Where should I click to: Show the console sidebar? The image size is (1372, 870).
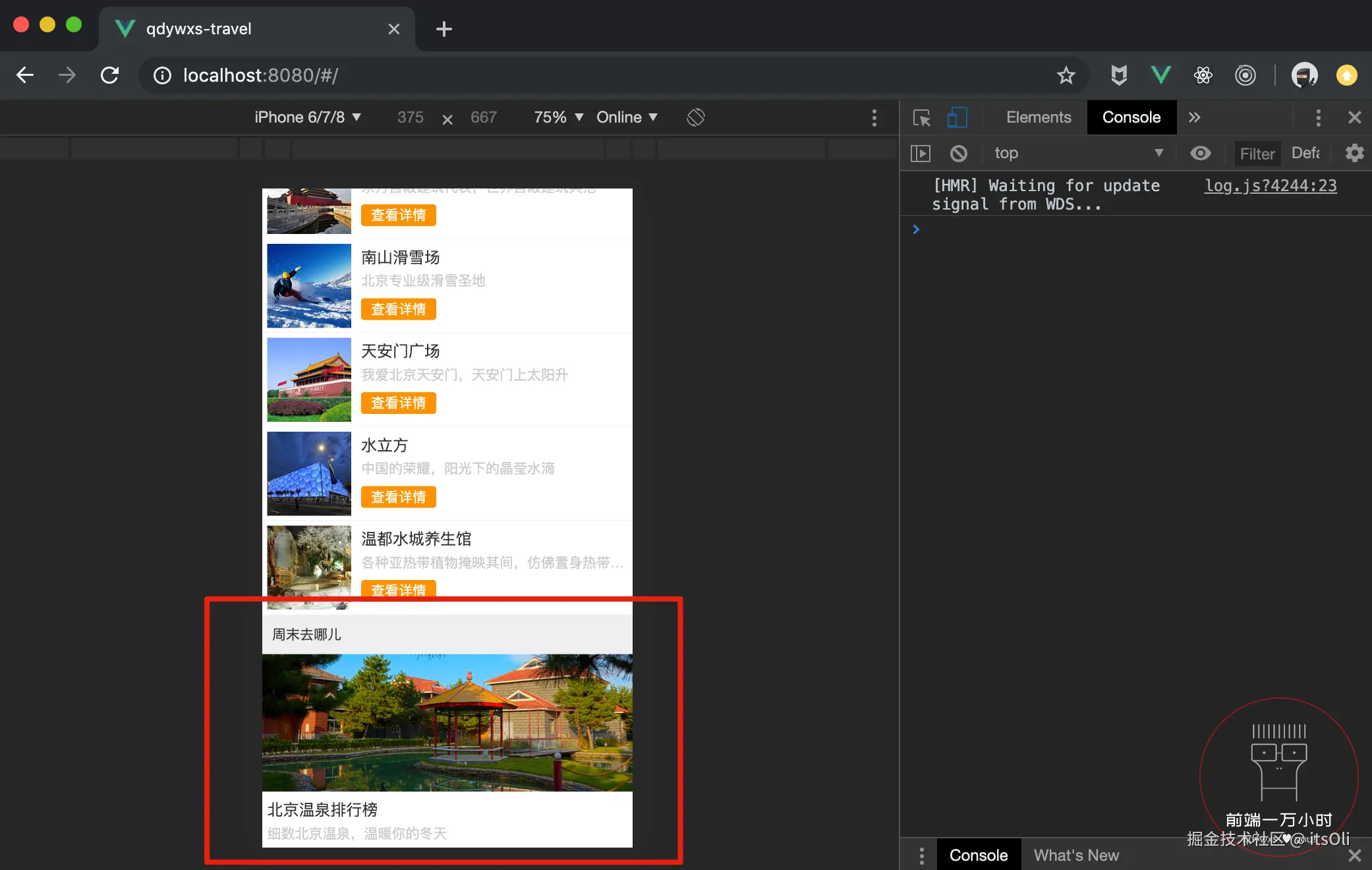click(x=921, y=154)
